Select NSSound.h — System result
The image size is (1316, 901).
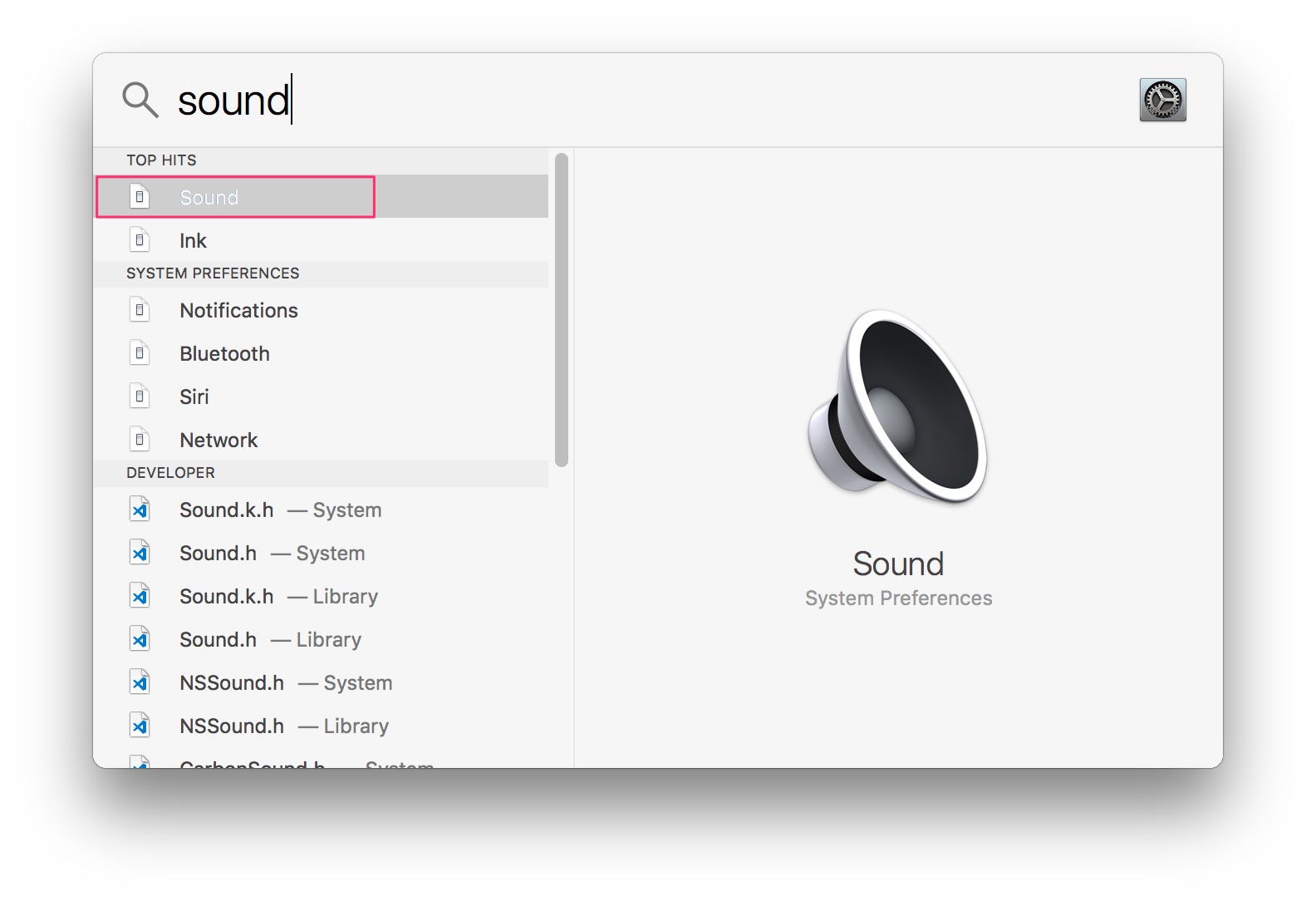pos(321,682)
